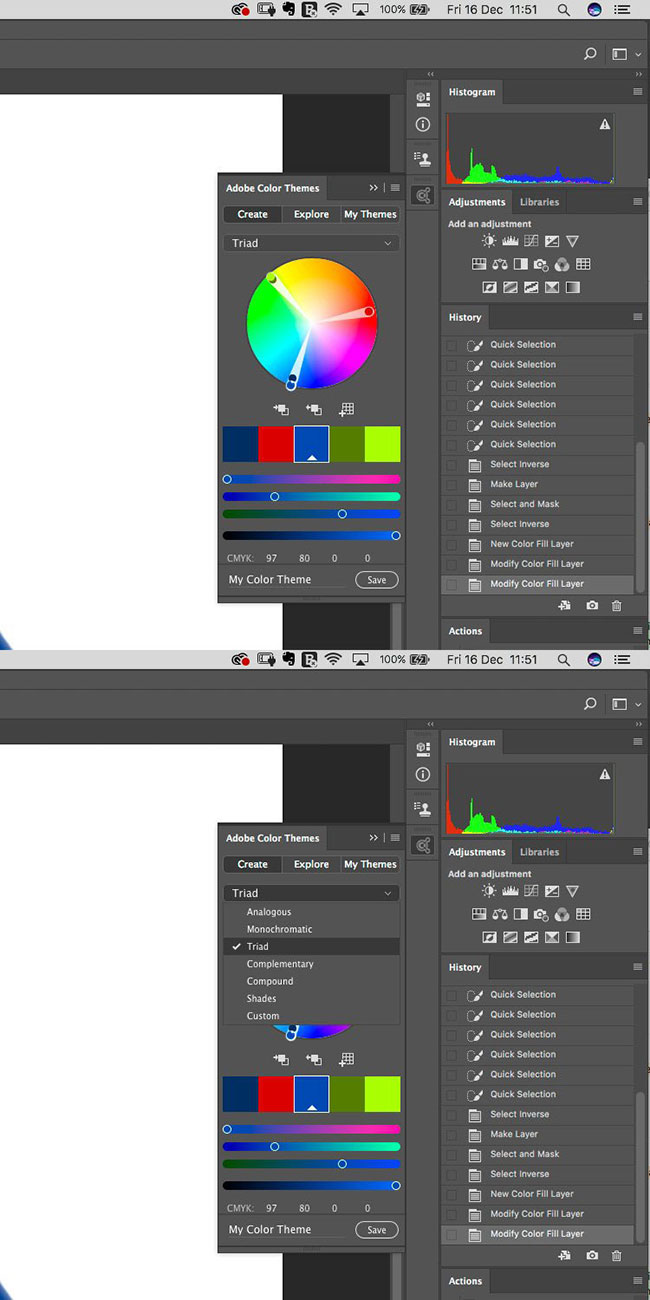The image size is (650, 1300).
Task: Open the Info panel icon
Action: coord(423,125)
